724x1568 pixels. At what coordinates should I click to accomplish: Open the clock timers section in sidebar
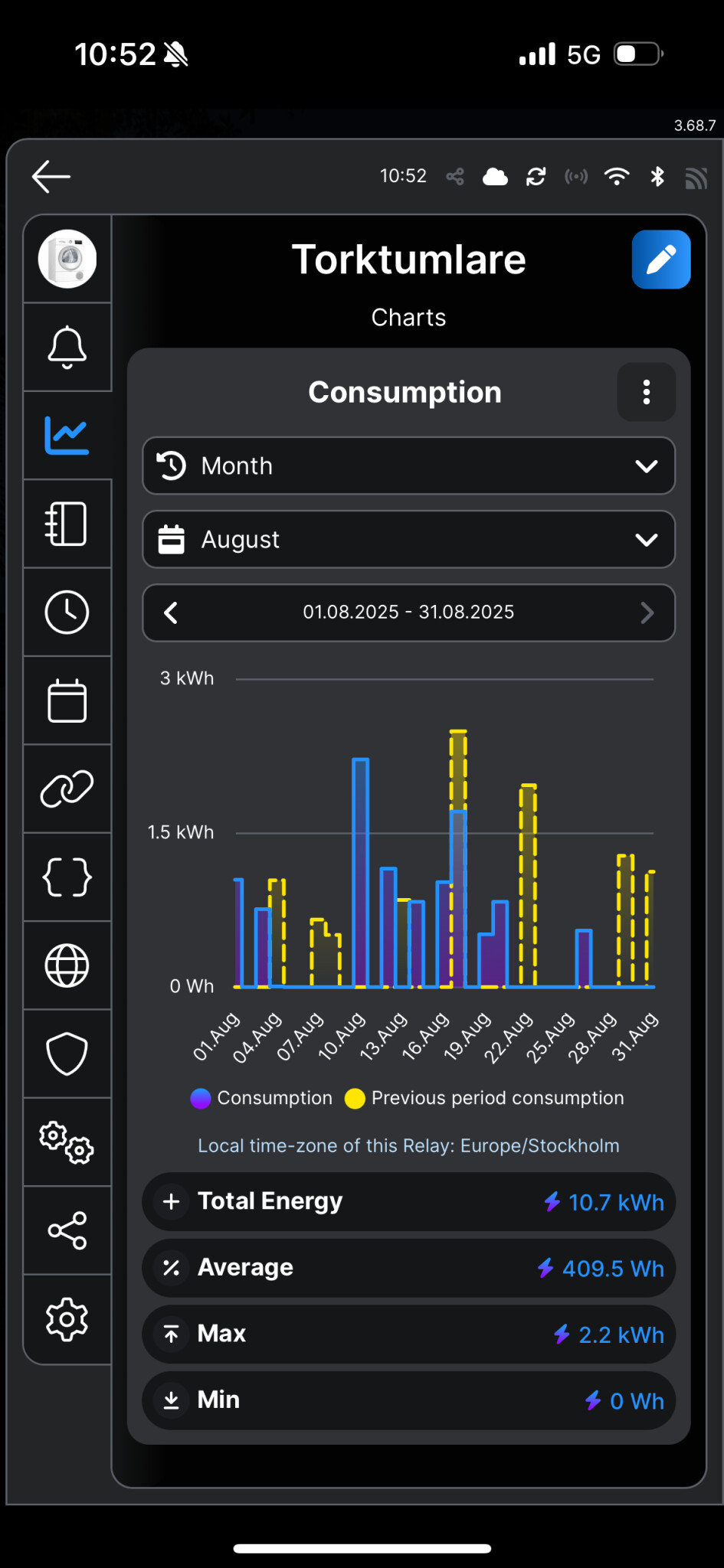click(67, 612)
